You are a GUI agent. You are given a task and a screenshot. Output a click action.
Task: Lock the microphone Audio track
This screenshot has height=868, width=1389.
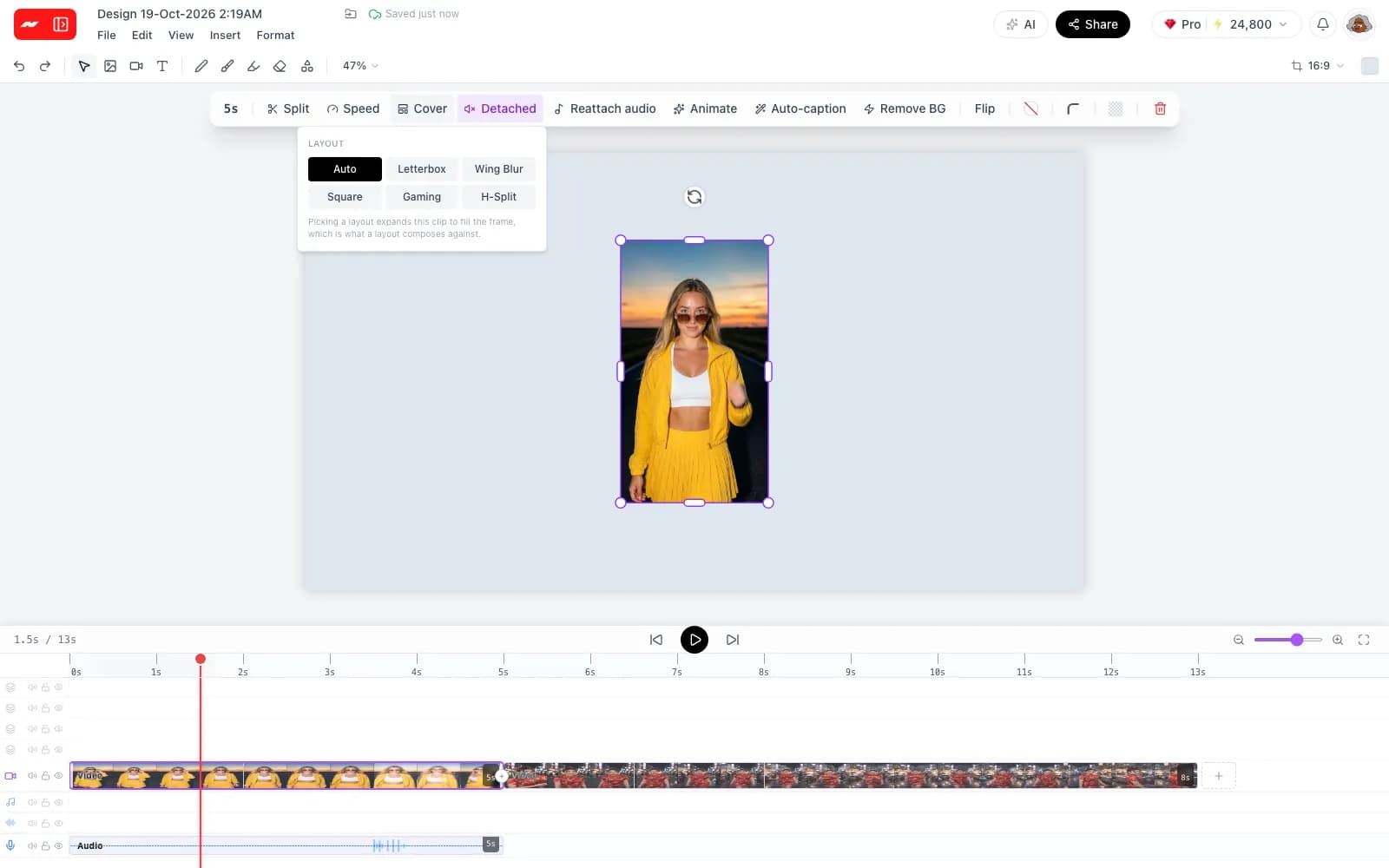coord(46,845)
